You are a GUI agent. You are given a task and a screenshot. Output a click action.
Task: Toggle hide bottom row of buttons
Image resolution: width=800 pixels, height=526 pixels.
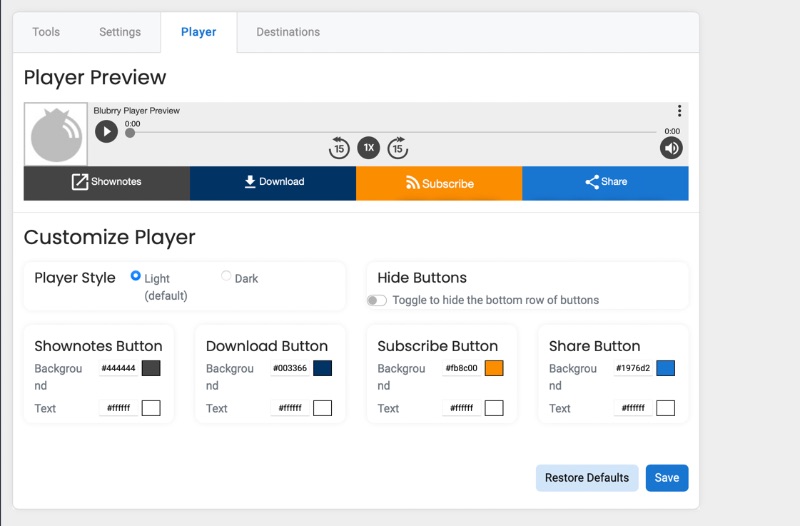point(377,300)
